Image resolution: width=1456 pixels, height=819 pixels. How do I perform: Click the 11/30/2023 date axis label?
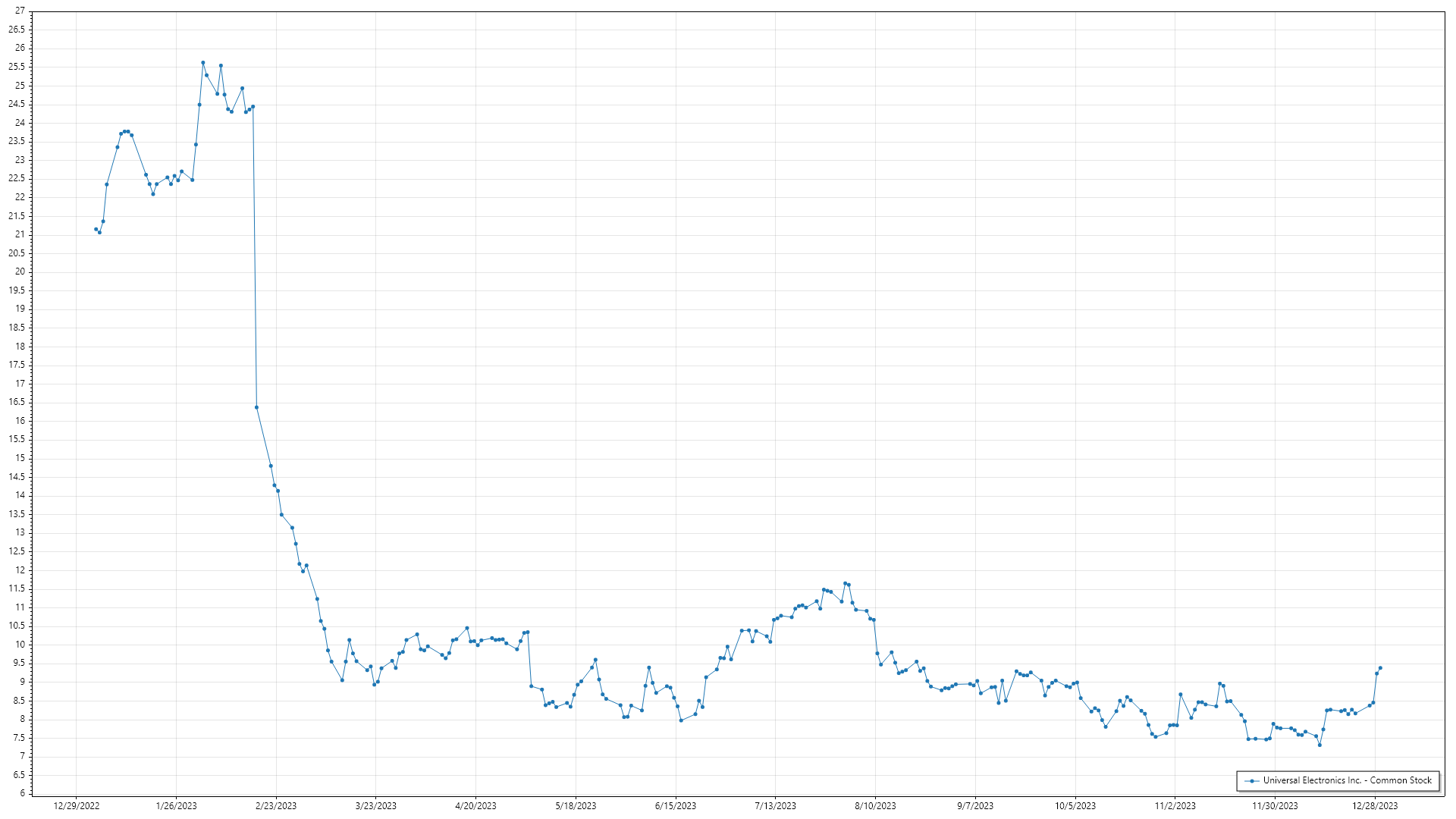point(1275,805)
